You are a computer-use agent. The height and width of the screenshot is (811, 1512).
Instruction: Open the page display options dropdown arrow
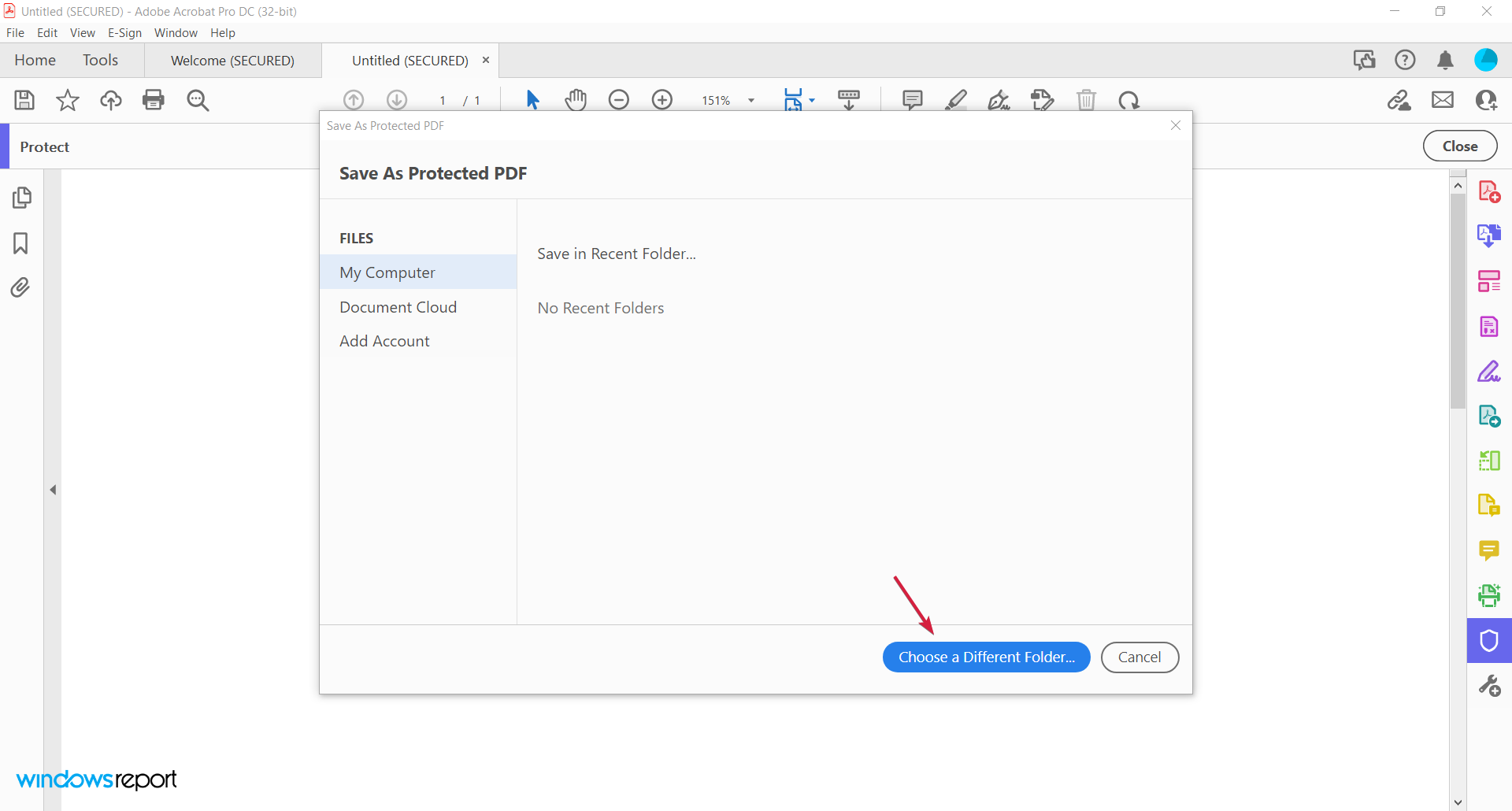tap(812, 100)
